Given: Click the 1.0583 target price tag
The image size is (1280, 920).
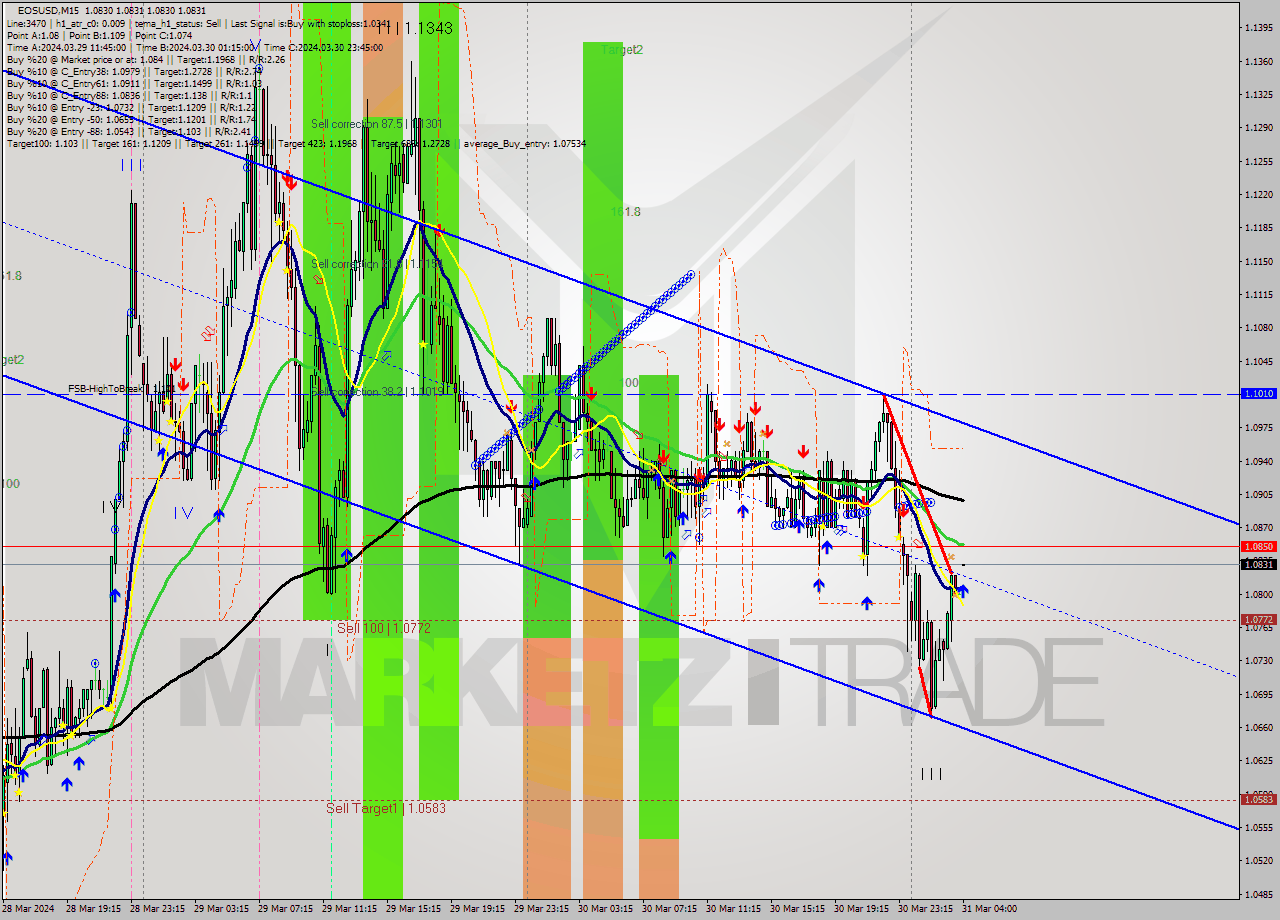Looking at the screenshot, I should pos(1258,800).
